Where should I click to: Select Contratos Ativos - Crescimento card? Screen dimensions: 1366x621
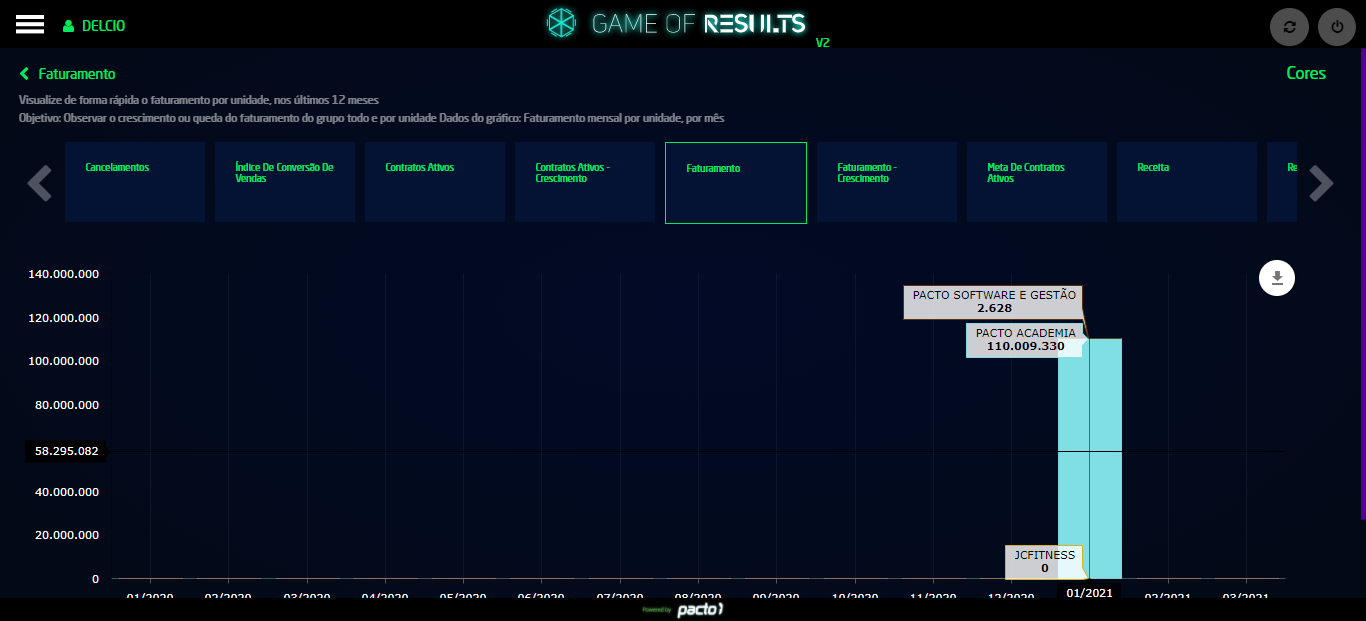coord(585,182)
